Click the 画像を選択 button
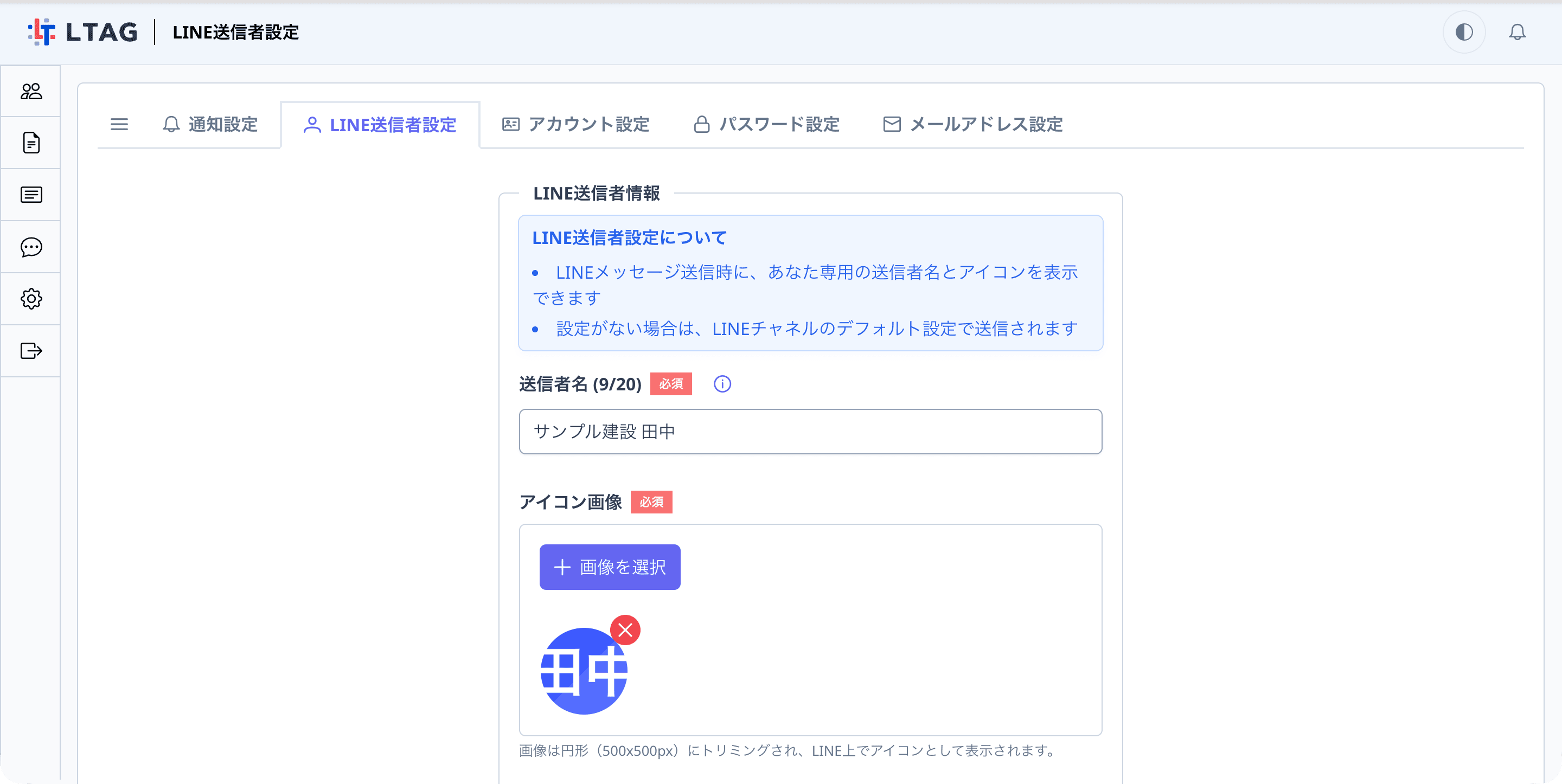1562x784 pixels. click(610, 567)
